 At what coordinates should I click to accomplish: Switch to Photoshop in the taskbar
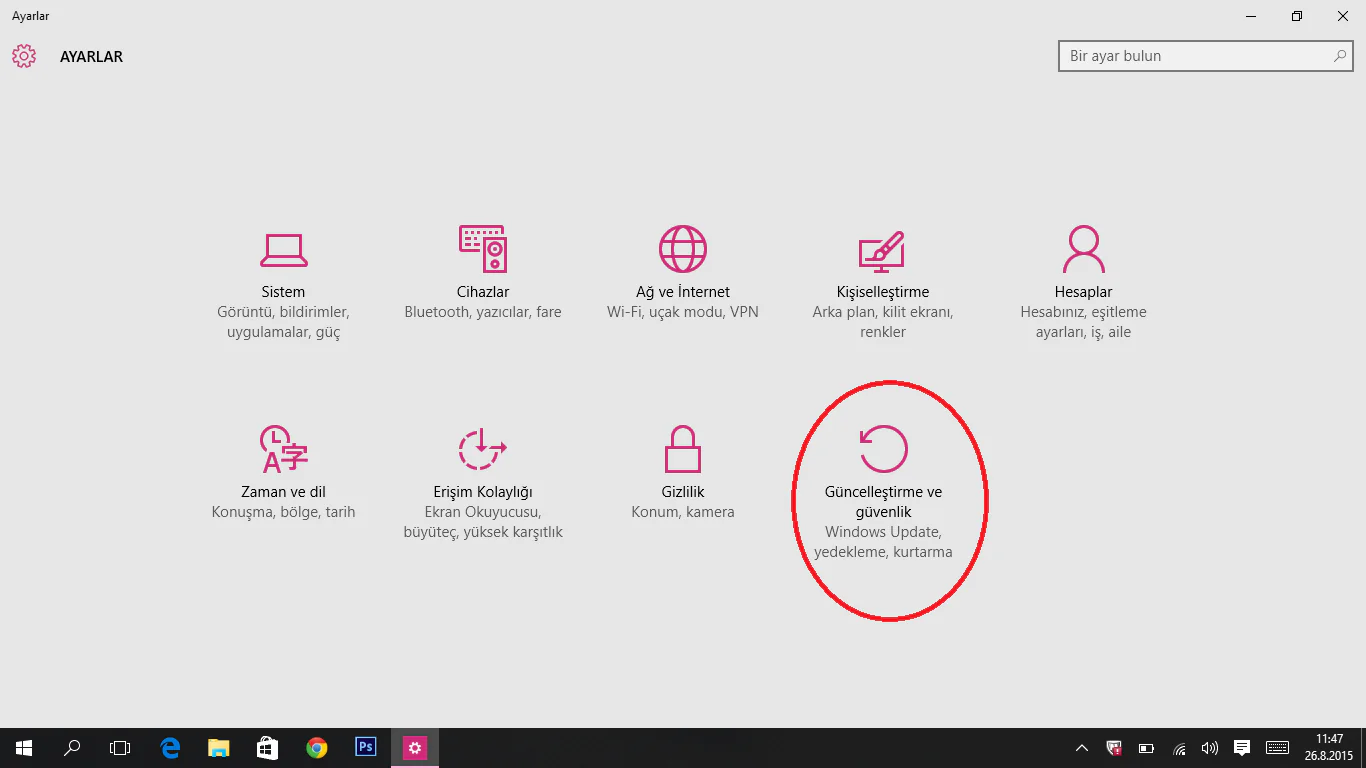tap(366, 747)
